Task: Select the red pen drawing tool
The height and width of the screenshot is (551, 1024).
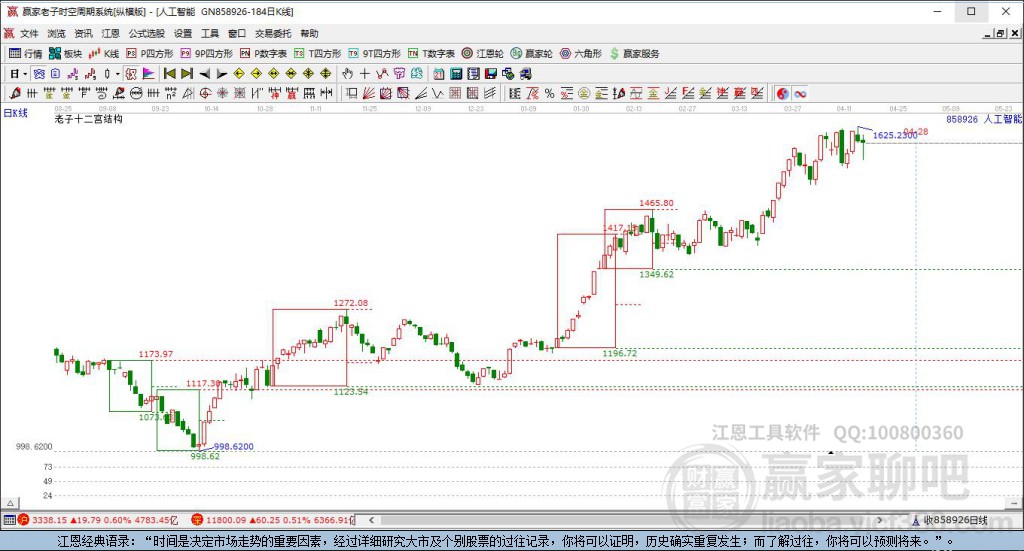Action: (14, 93)
